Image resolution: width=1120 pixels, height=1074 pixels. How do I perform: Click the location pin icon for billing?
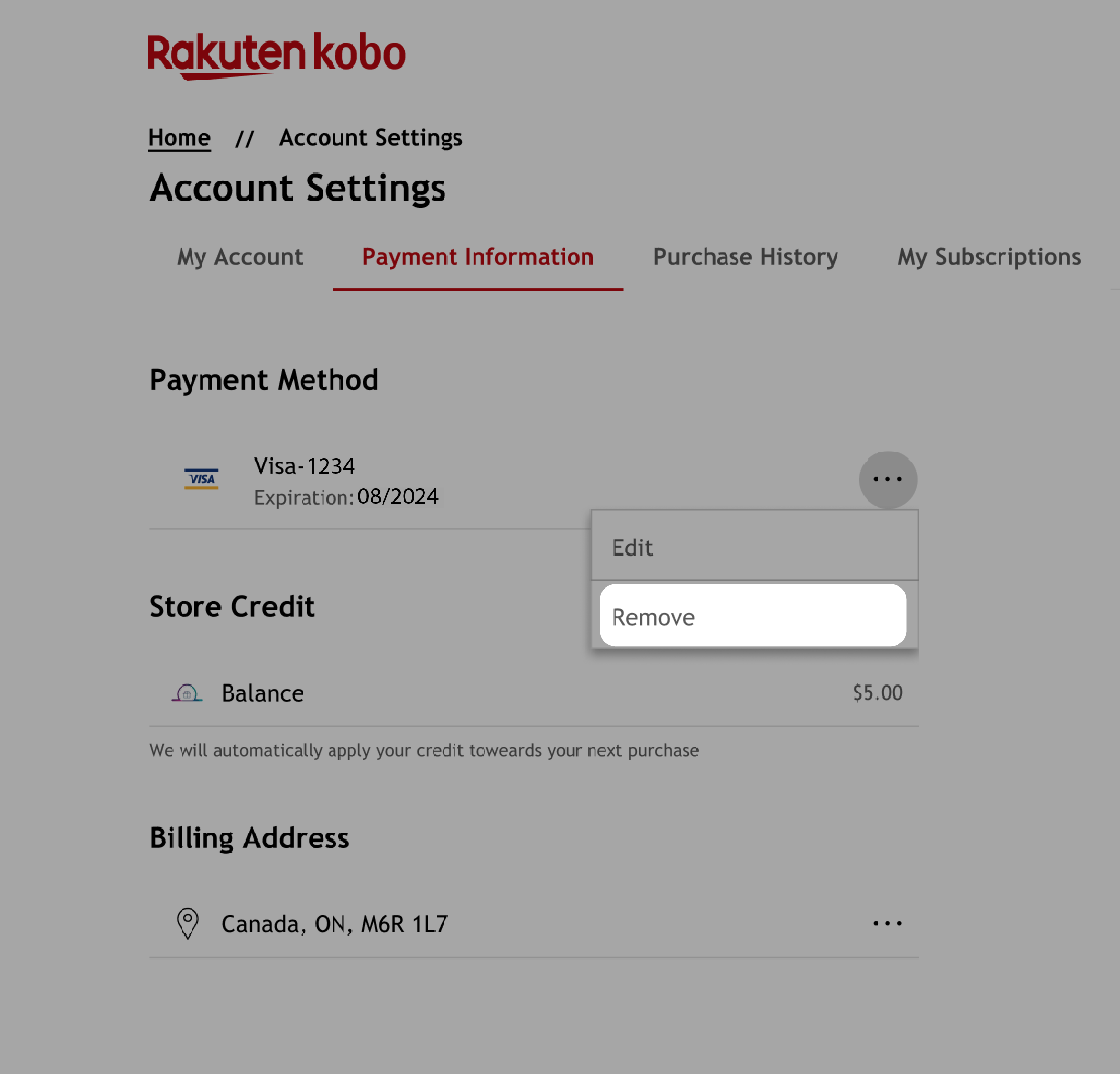pos(187,921)
